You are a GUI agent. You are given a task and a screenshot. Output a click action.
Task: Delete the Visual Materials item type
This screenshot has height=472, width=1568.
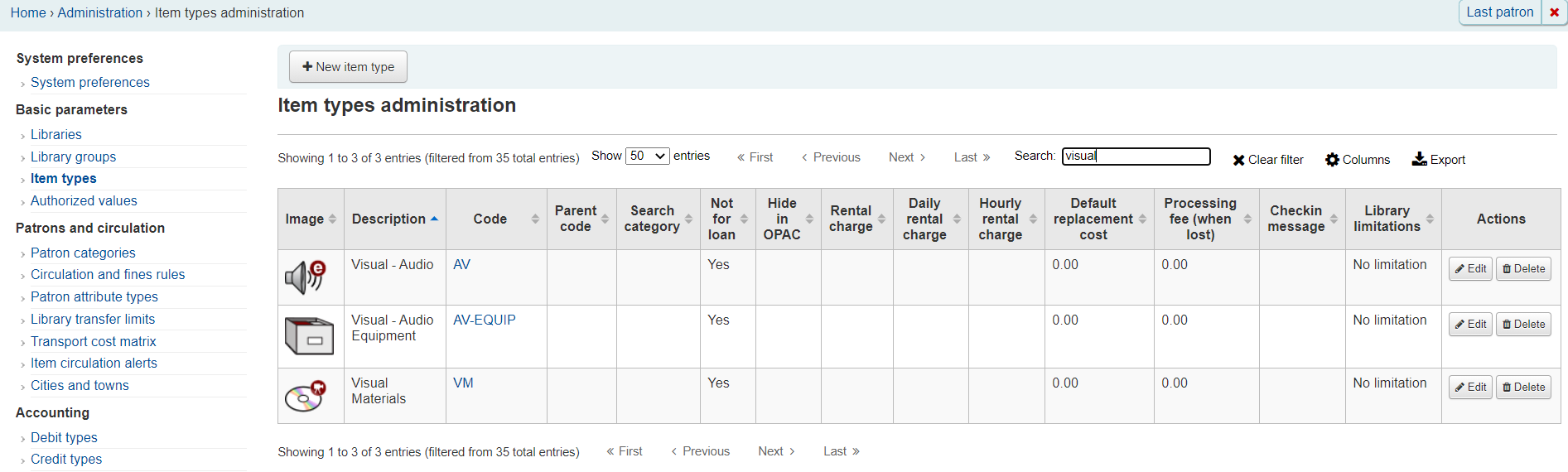point(1523,387)
